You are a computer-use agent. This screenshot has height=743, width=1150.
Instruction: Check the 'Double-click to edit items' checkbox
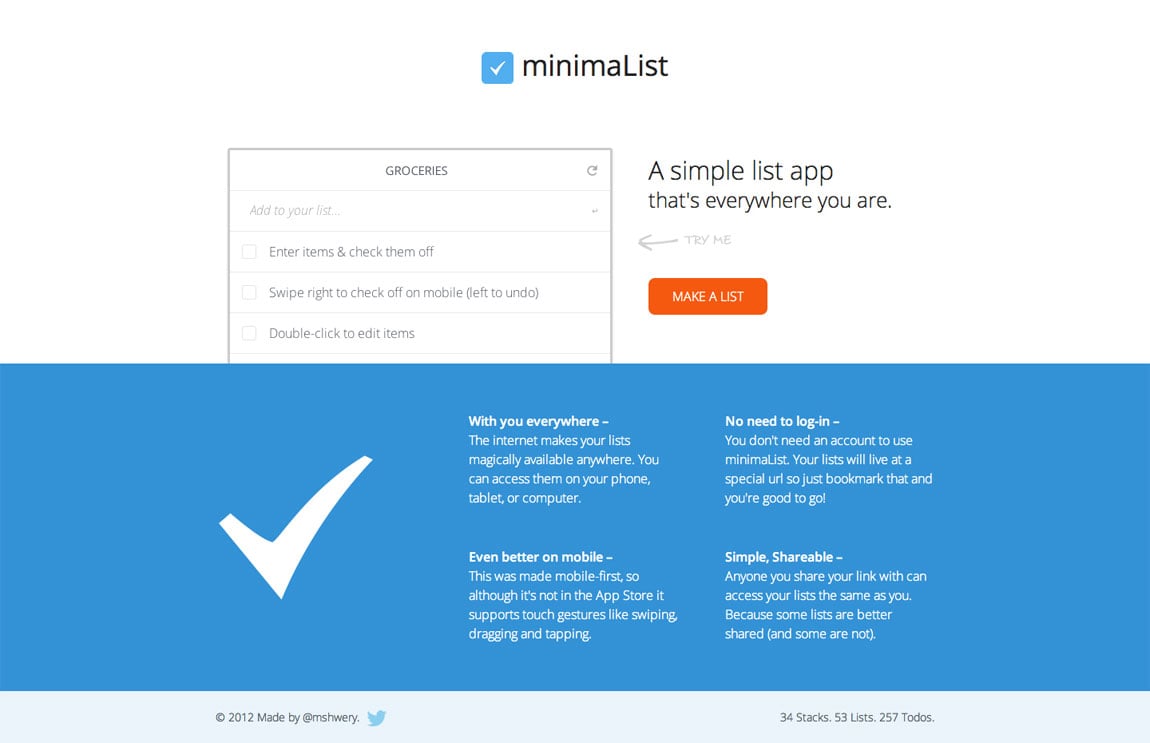click(249, 333)
